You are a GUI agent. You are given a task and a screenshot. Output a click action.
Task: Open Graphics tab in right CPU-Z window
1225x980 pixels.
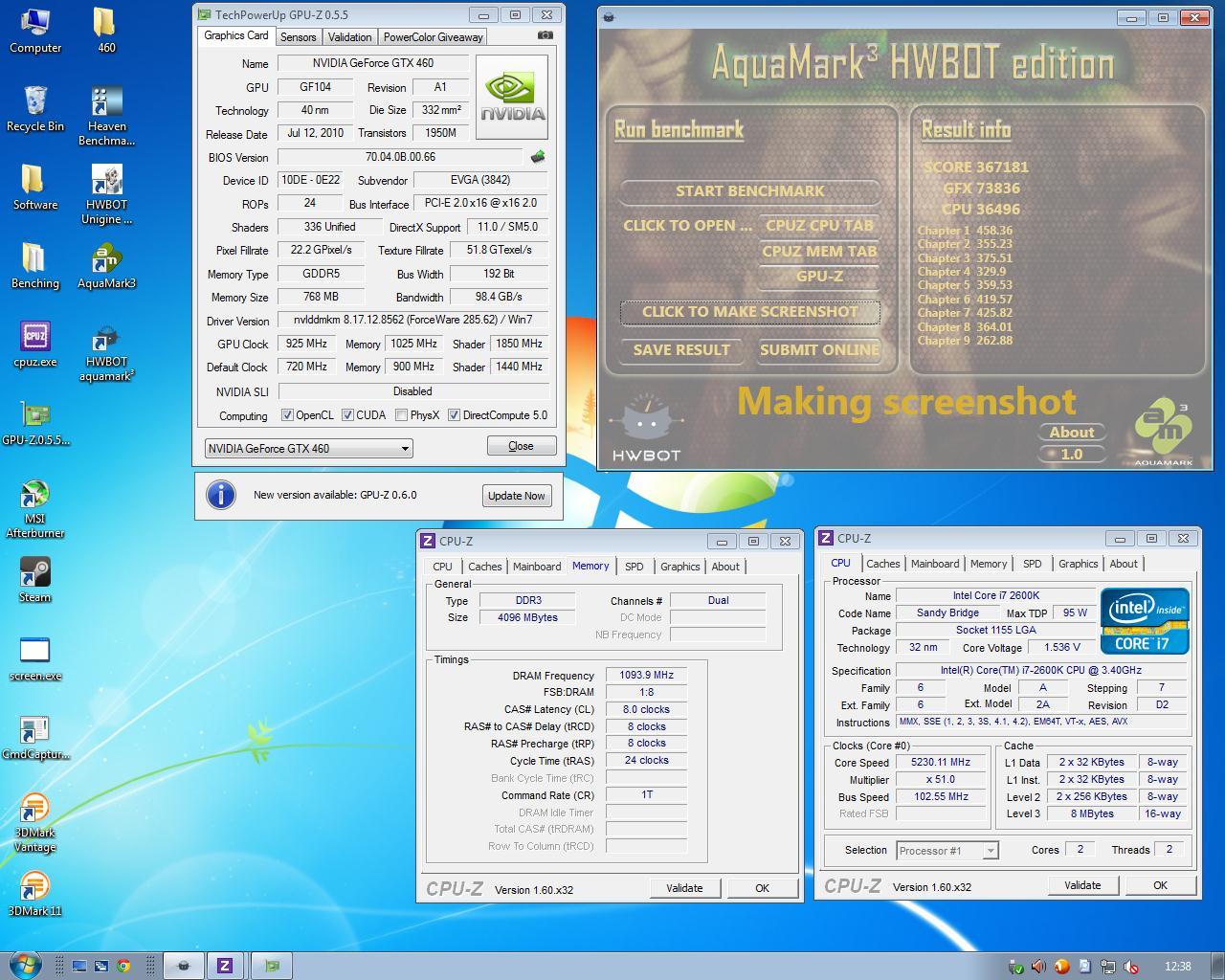[x=1078, y=564]
